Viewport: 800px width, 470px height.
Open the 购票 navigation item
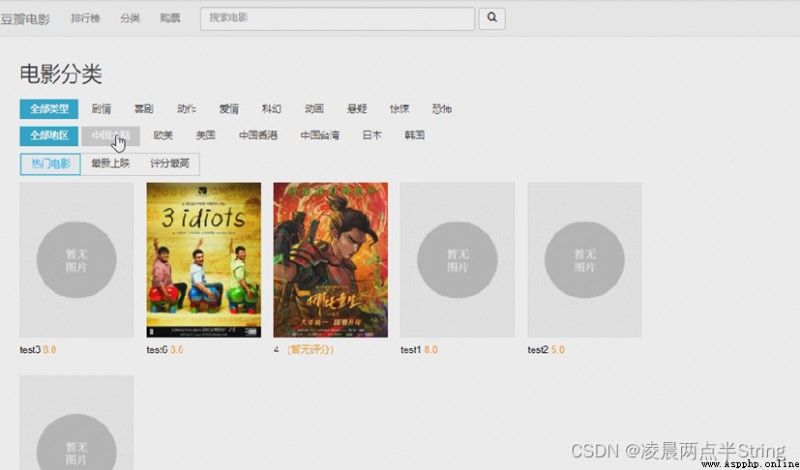click(170, 18)
